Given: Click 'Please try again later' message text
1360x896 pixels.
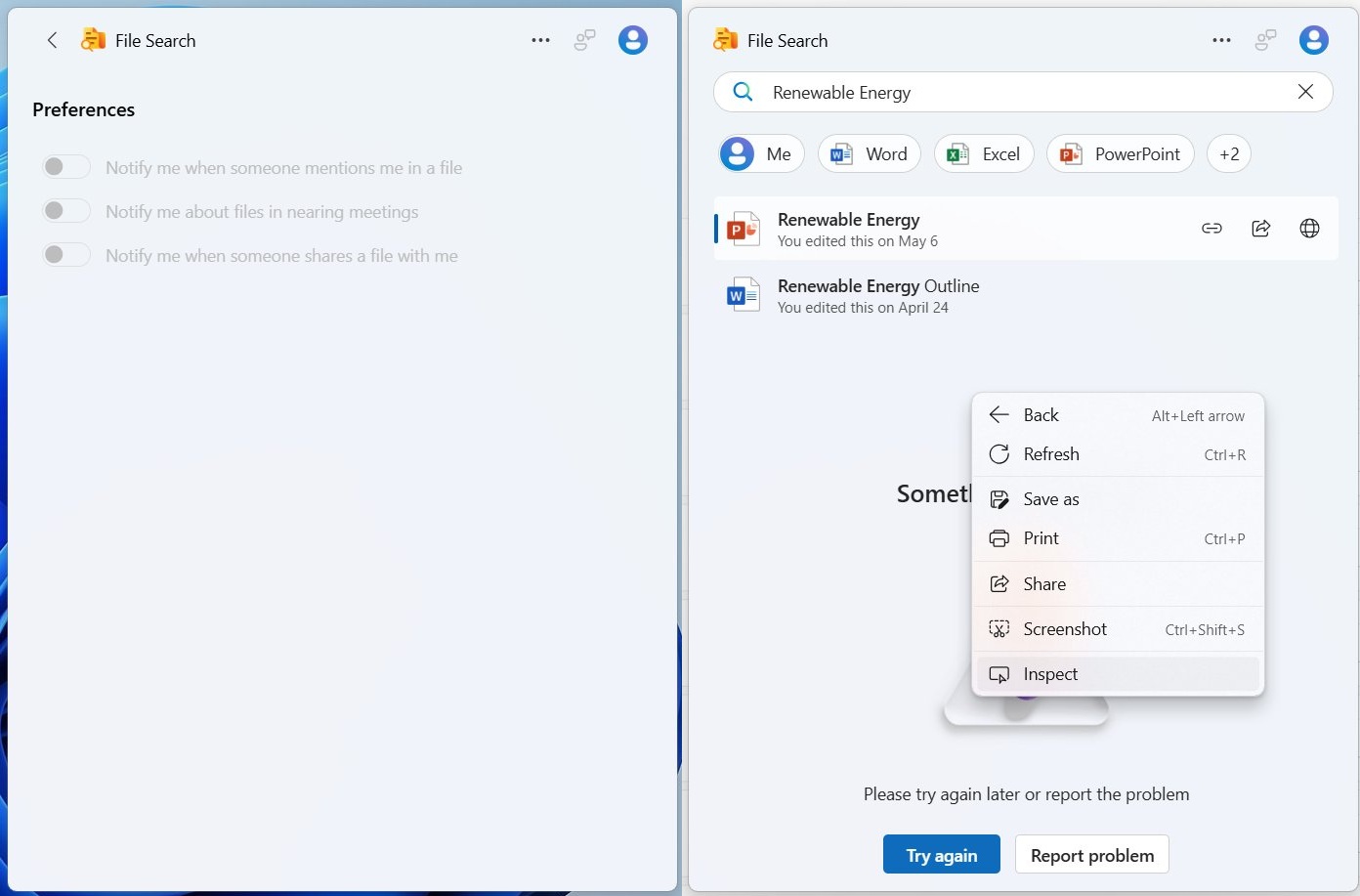Looking at the screenshot, I should pos(1026,794).
